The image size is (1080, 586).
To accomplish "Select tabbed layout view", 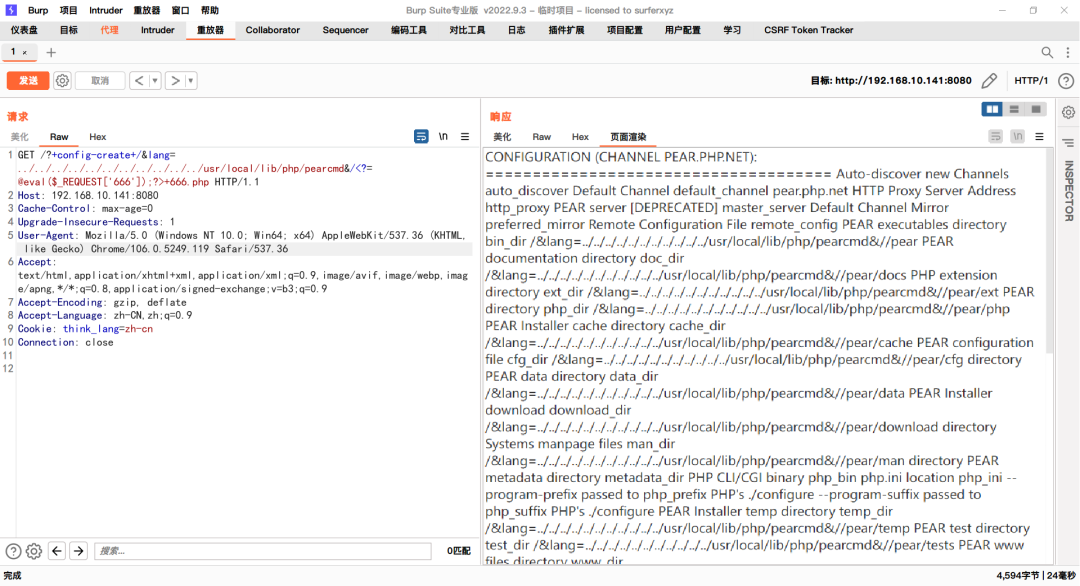I will [x=1035, y=109].
